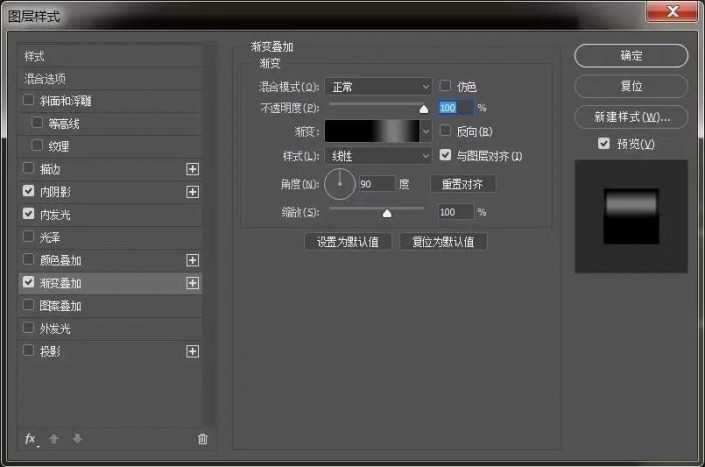Image resolution: width=705 pixels, height=467 pixels.
Task: Click the plus icon beside 描边
Action: point(192,169)
